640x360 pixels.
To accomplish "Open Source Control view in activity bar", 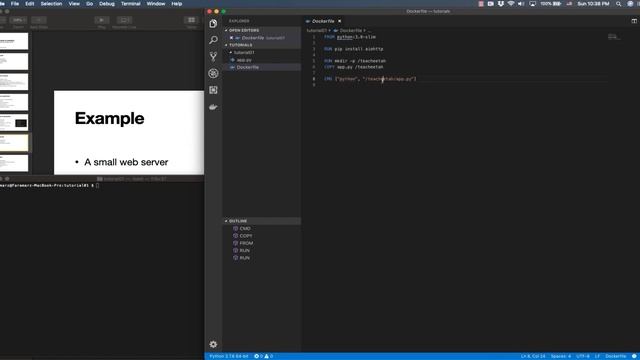I will click(x=213, y=56).
